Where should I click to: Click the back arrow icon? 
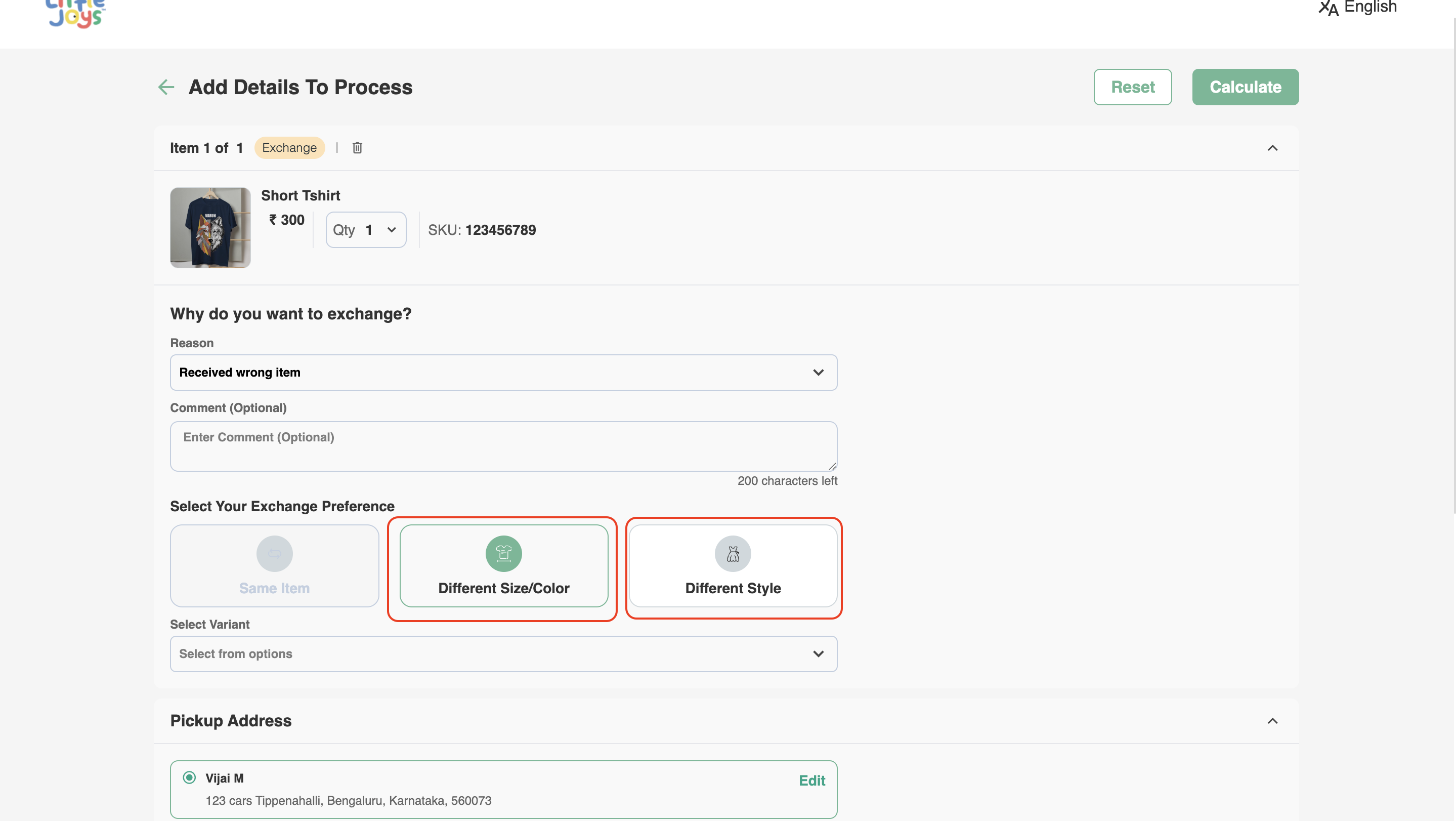click(166, 87)
